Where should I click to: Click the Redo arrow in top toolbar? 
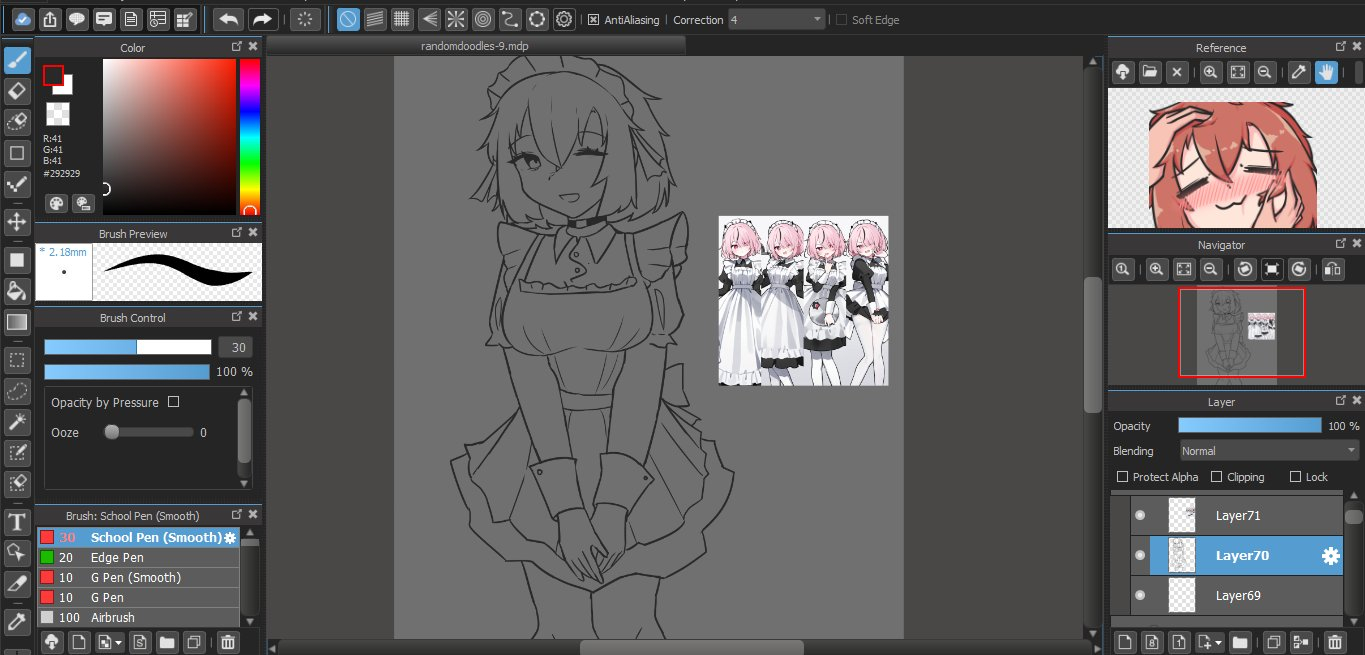(262, 19)
